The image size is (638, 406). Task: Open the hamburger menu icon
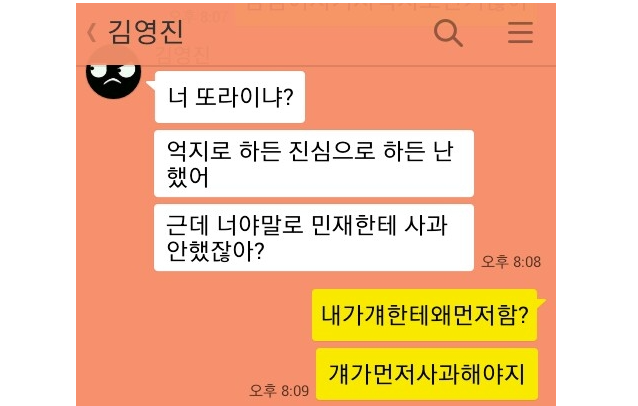click(x=520, y=33)
